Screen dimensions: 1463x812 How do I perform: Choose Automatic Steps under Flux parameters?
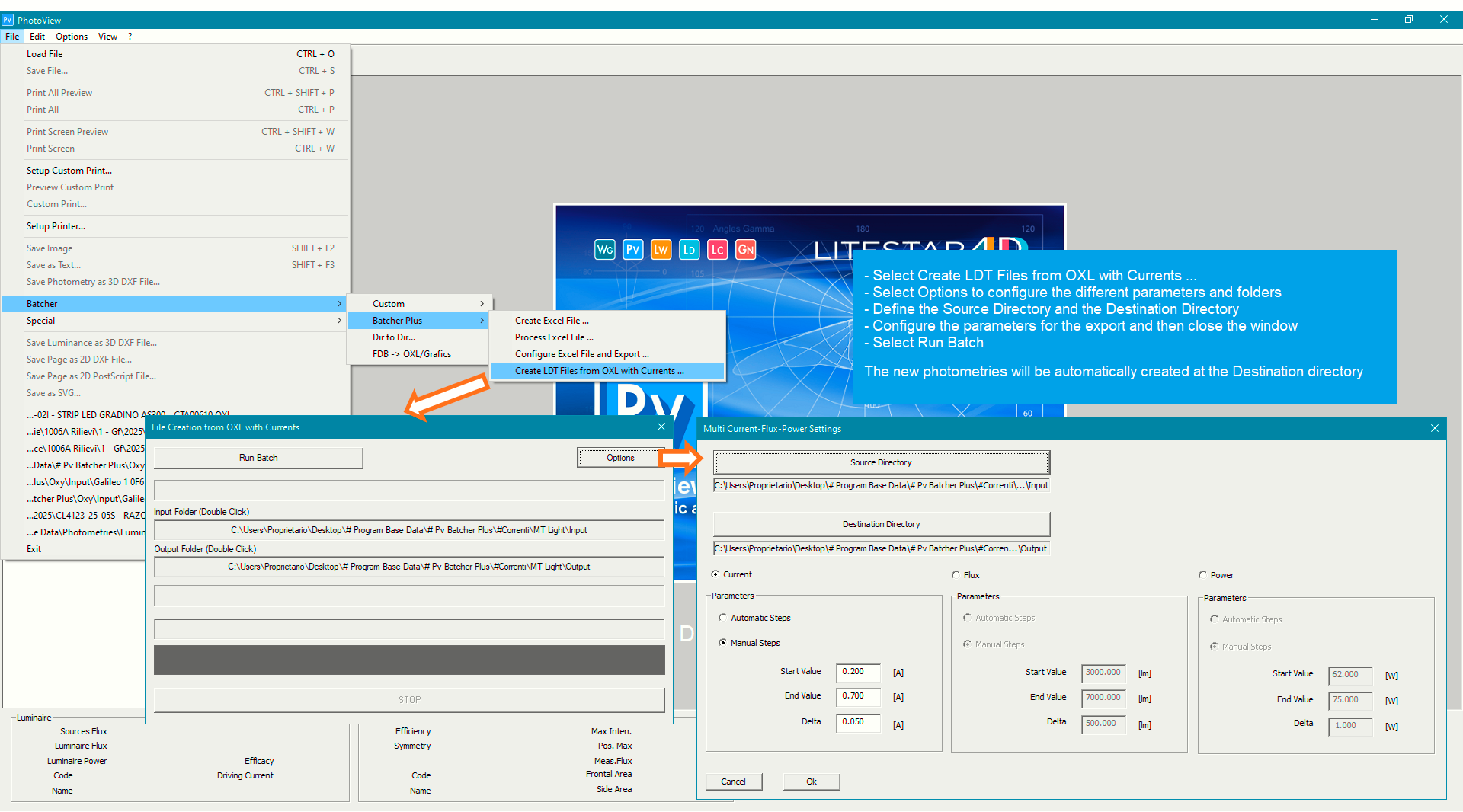point(967,618)
